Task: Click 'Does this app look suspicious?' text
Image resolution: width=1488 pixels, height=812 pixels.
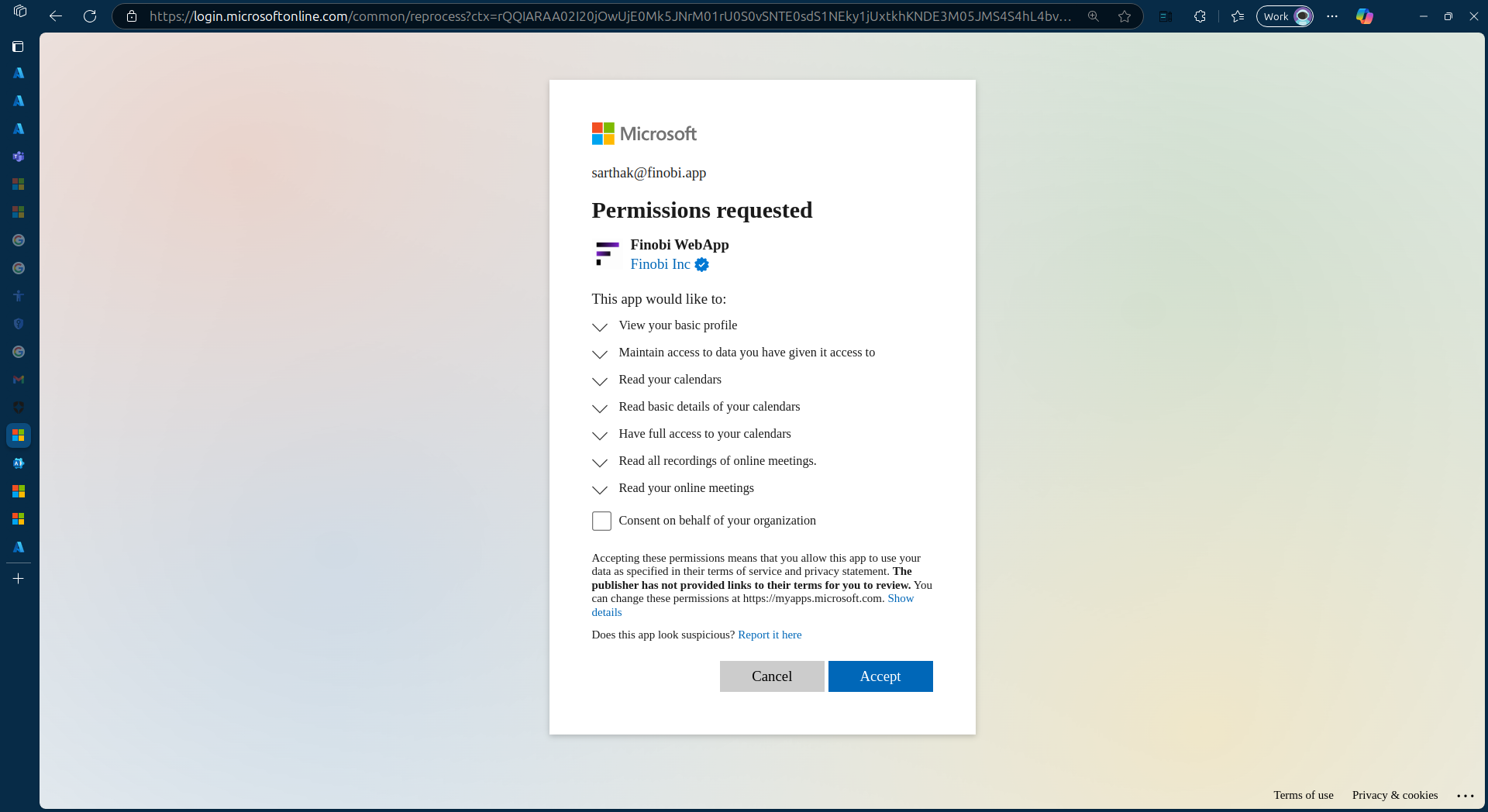Action: [663, 635]
